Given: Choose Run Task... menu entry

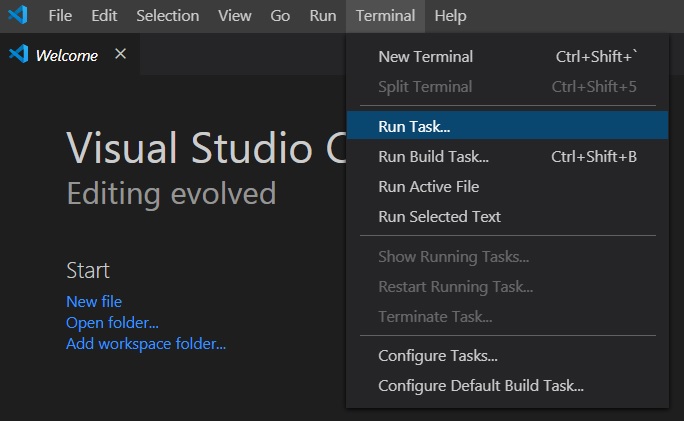Looking at the screenshot, I should [x=414, y=126].
